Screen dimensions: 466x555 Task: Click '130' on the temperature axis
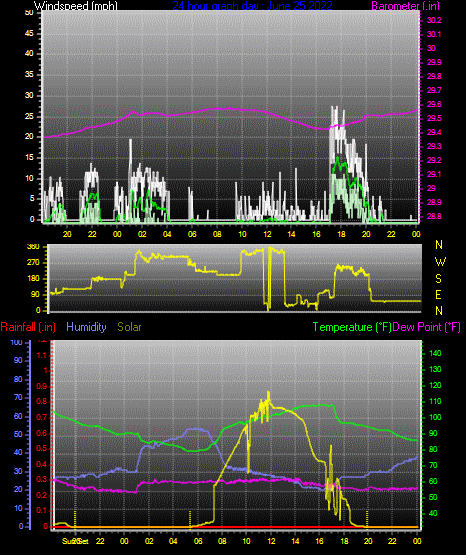click(x=435, y=369)
